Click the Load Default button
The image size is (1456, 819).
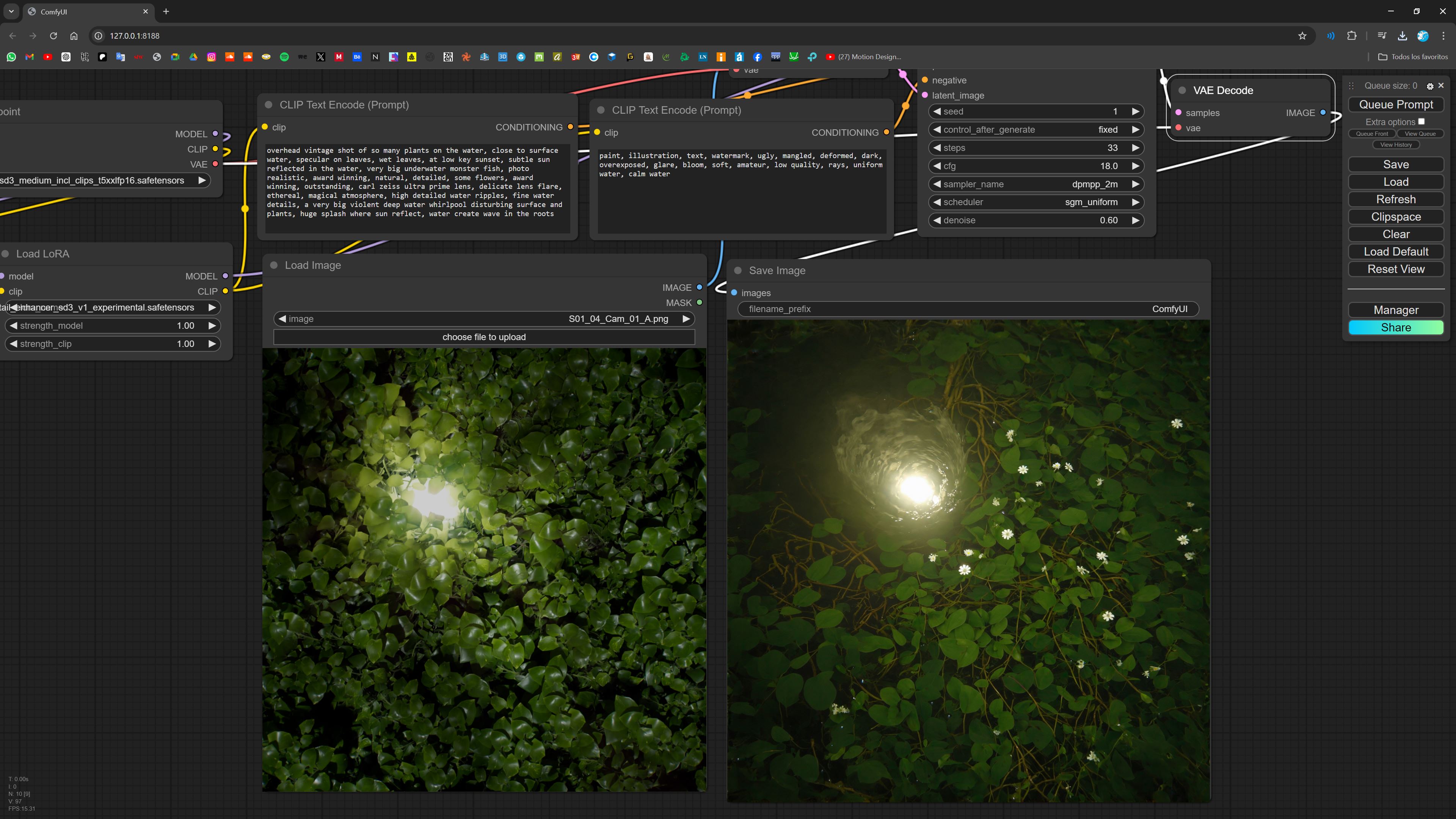pyautogui.click(x=1395, y=251)
